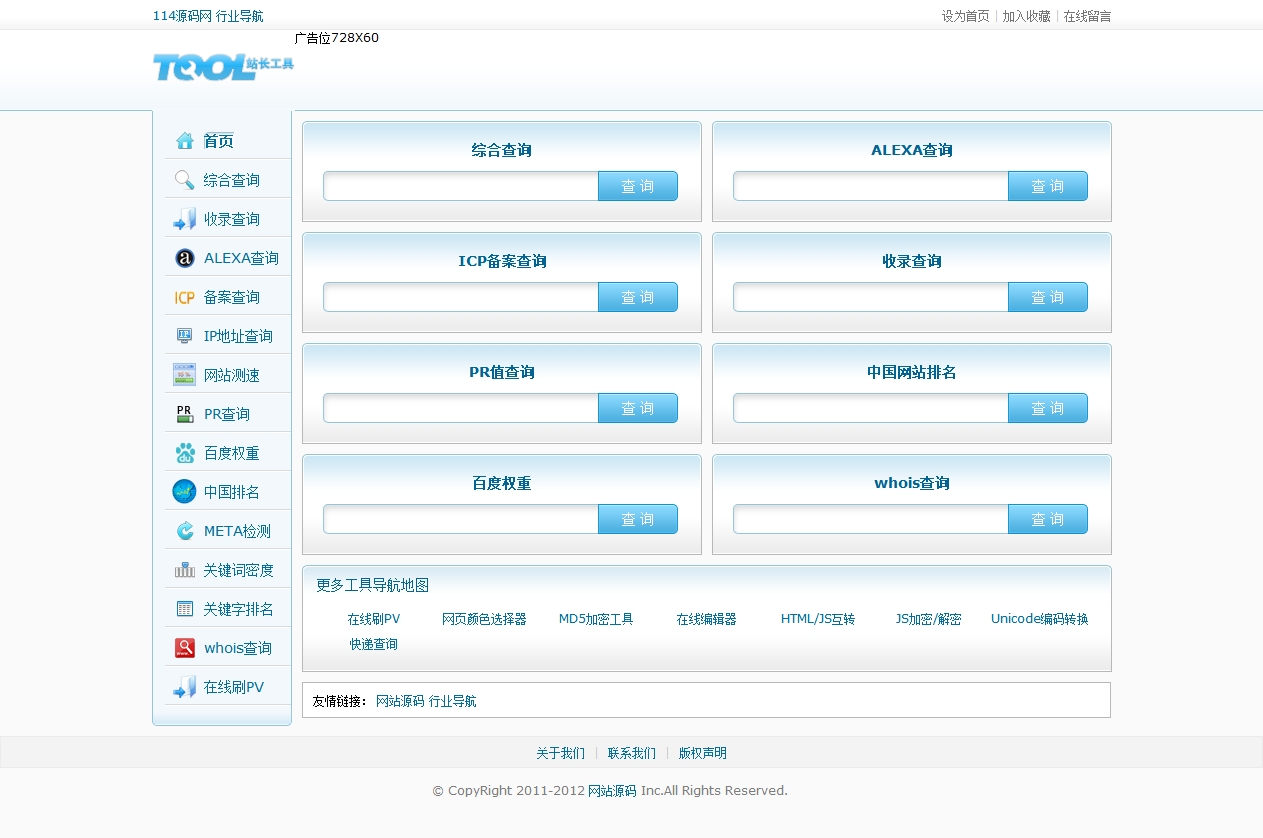Click the TOOL 站长工具 logo
Image resolution: width=1263 pixels, height=838 pixels.
pos(223,67)
